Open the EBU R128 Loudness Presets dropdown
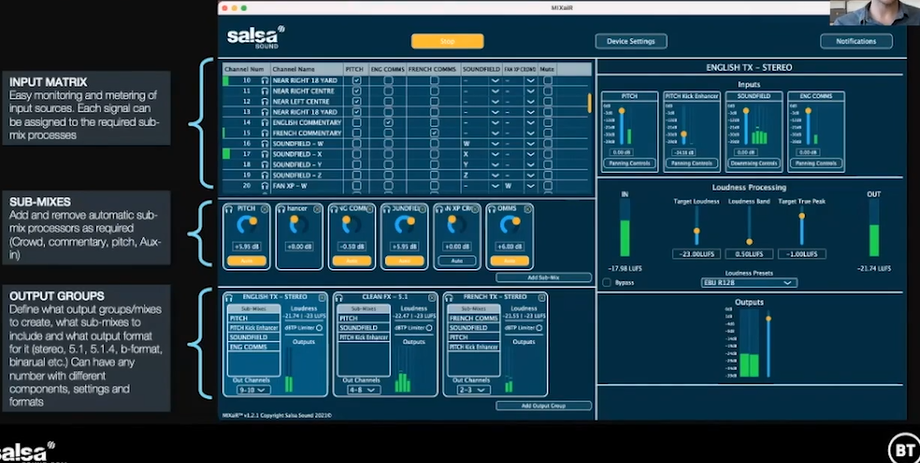Viewport: 920px width, 463px height. 749,283
